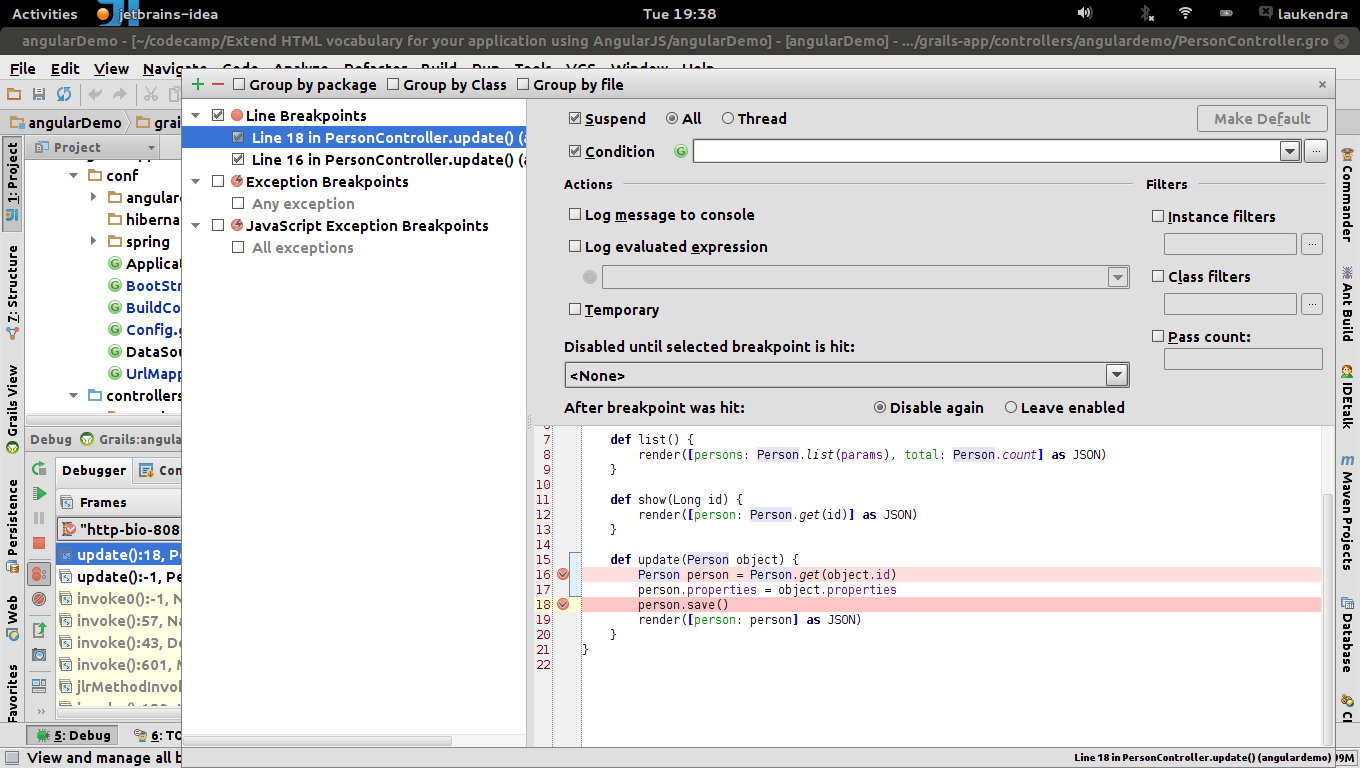1360x768 pixels.
Task: Click the red minus remove breakpoint icon
Action: tap(217, 85)
